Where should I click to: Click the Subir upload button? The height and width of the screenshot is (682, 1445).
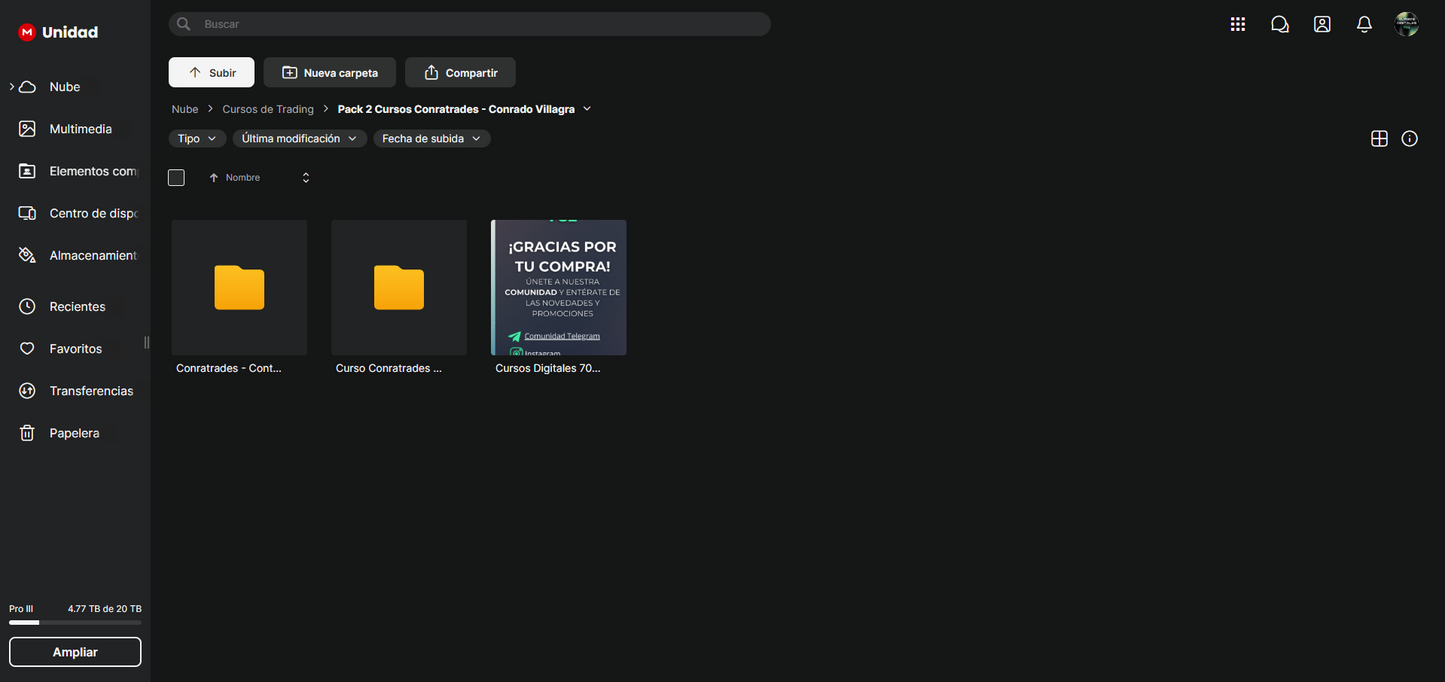point(211,73)
